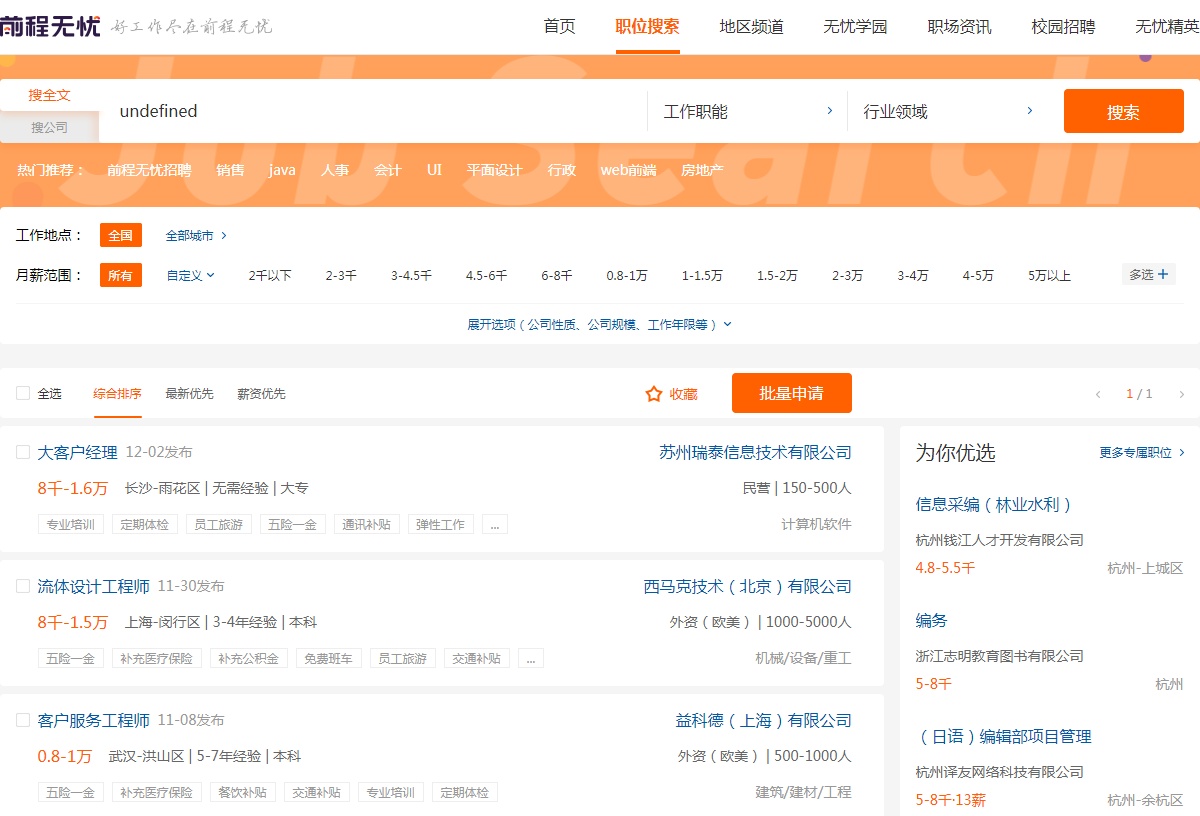Image resolution: width=1200 pixels, height=816 pixels.
Task: Filter salary by 5万以上
Action: click(x=1049, y=275)
